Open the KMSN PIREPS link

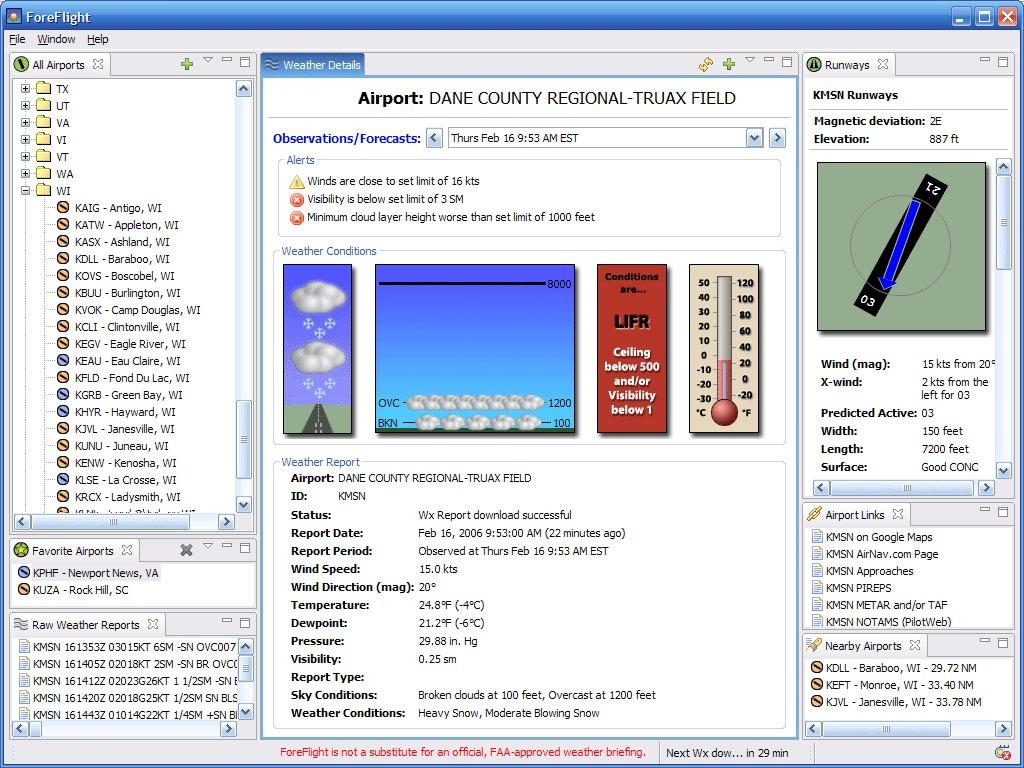click(x=858, y=588)
